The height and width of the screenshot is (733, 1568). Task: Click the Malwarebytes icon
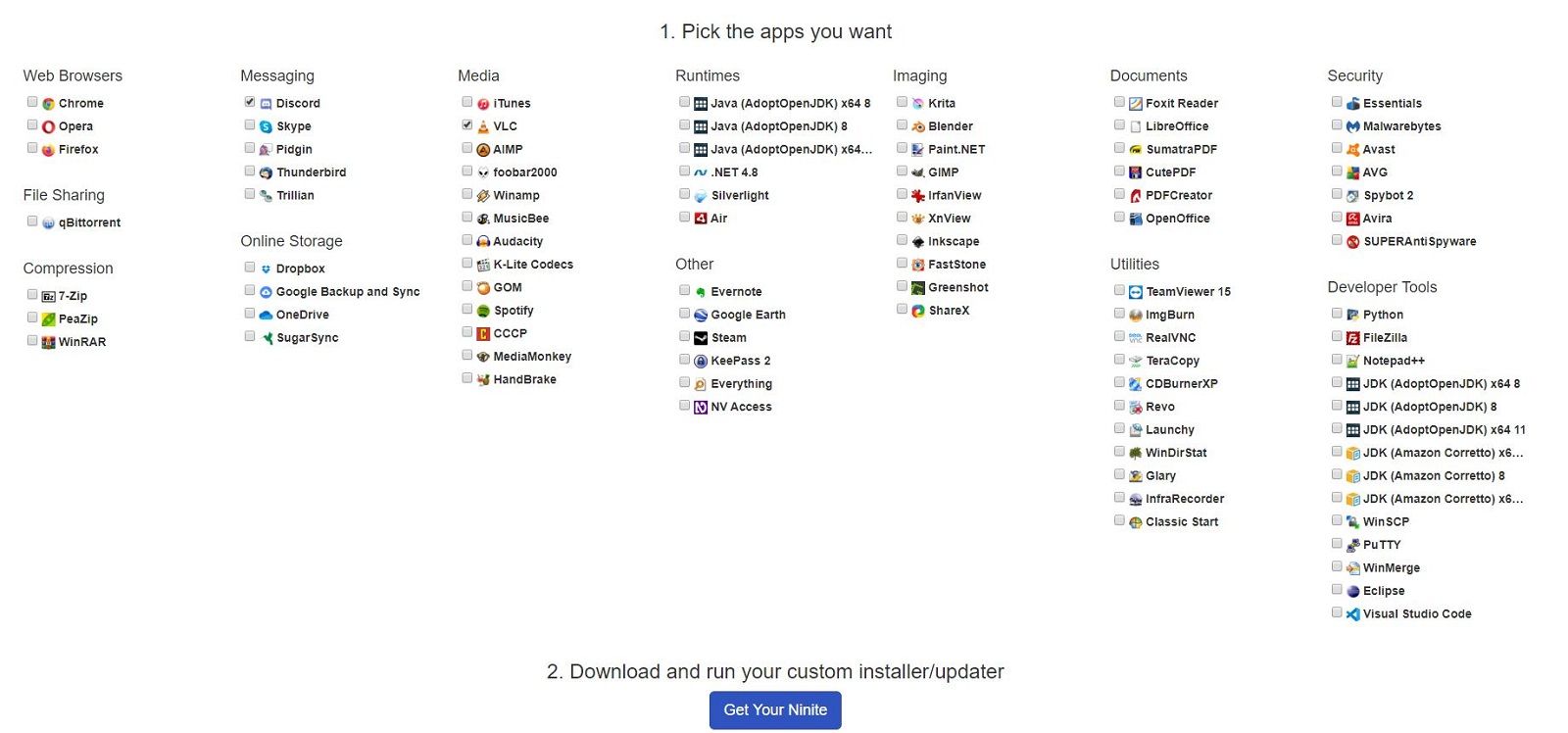(x=1353, y=126)
